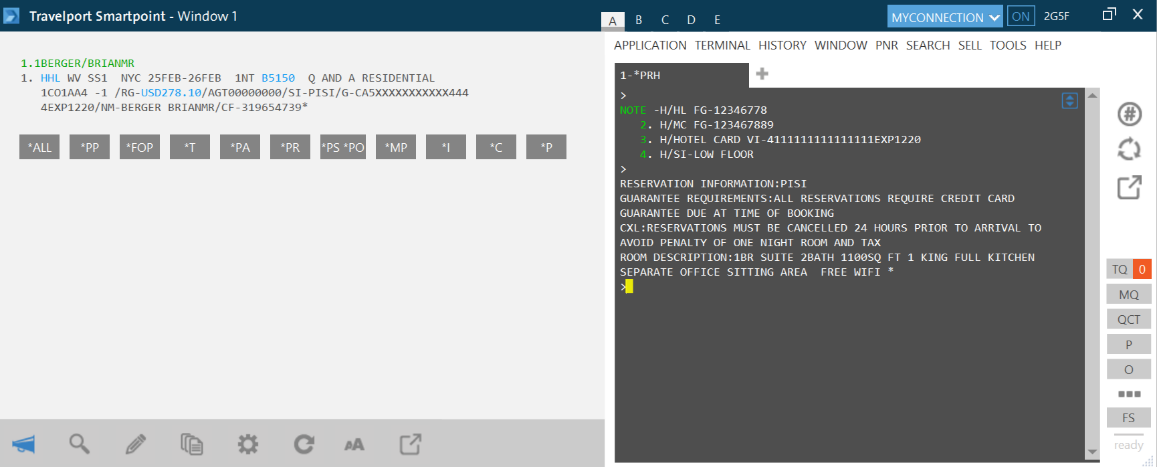Toggle the ON connection switch
The image size is (1157, 467).
pyautogui.click(x=1021, y=17)
